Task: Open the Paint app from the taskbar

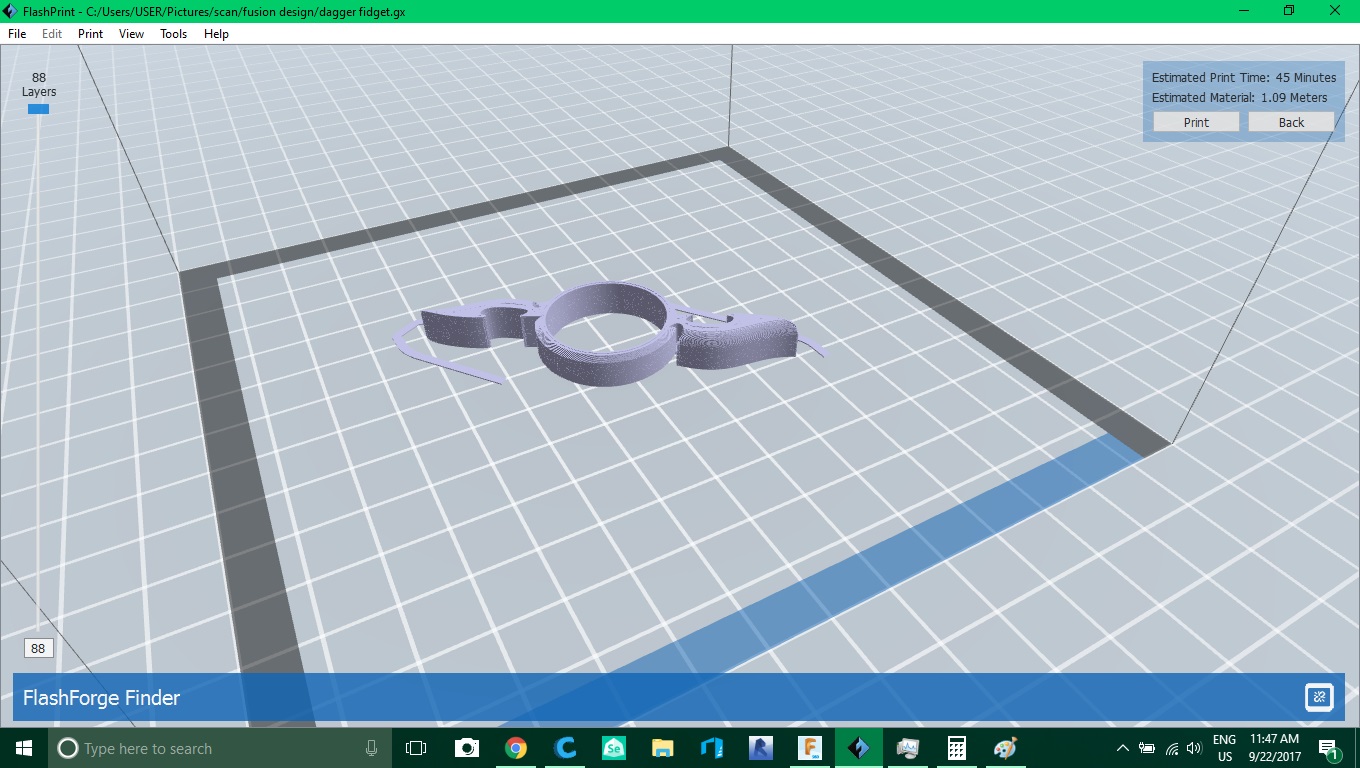Action: coord(1006,748)
